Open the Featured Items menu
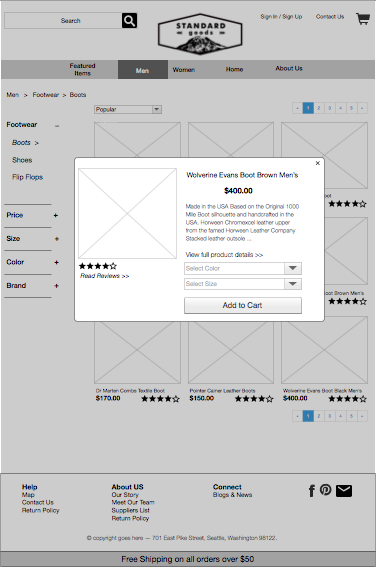 (82, 69)
